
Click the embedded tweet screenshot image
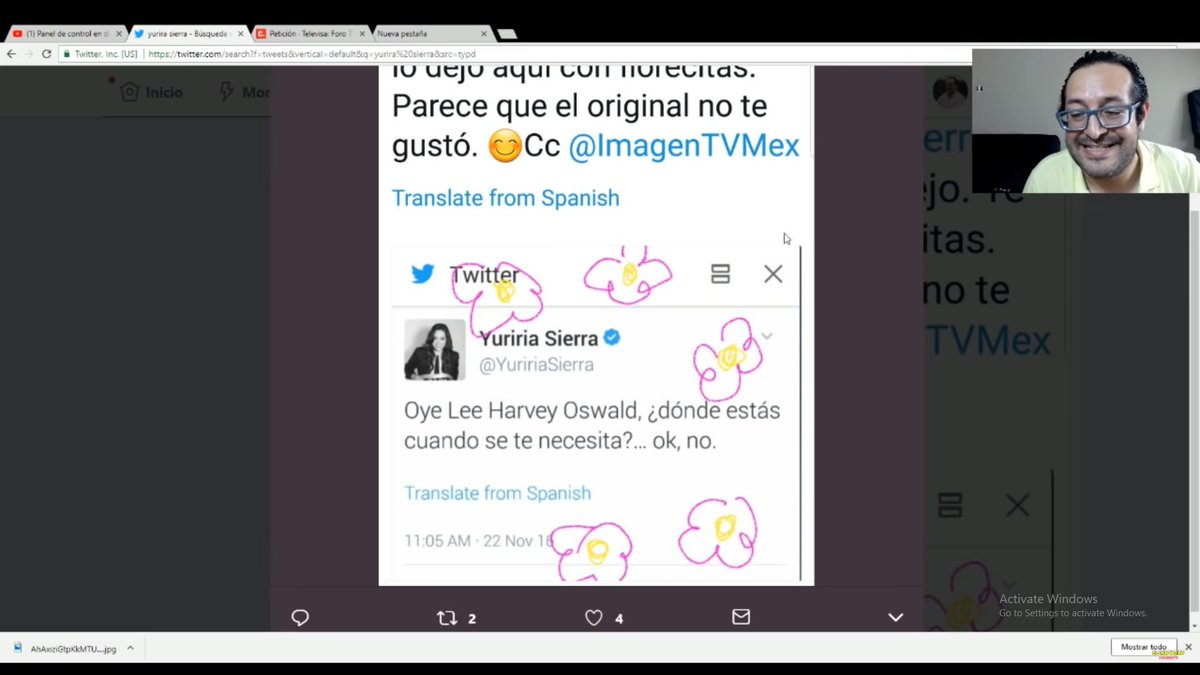point(596,414)
